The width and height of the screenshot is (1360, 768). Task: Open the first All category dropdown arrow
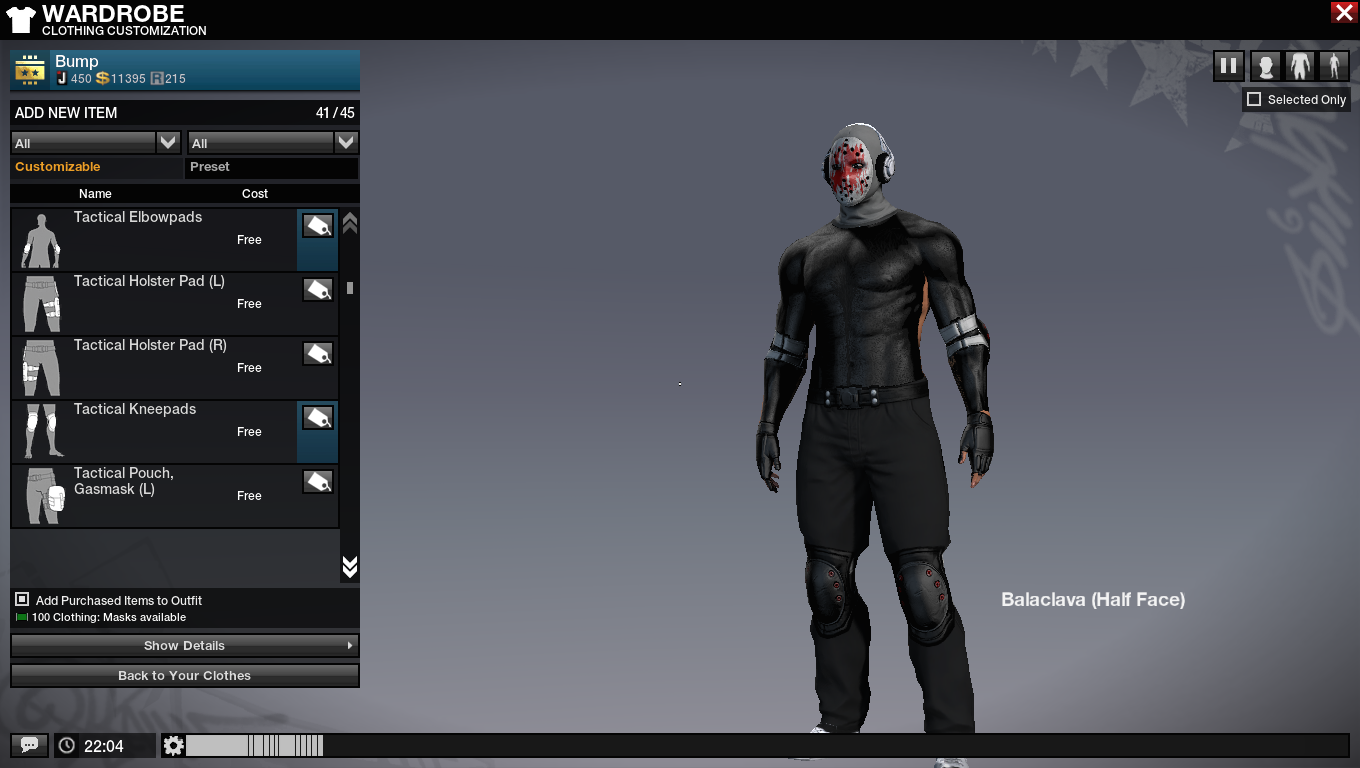pos(168,142)
